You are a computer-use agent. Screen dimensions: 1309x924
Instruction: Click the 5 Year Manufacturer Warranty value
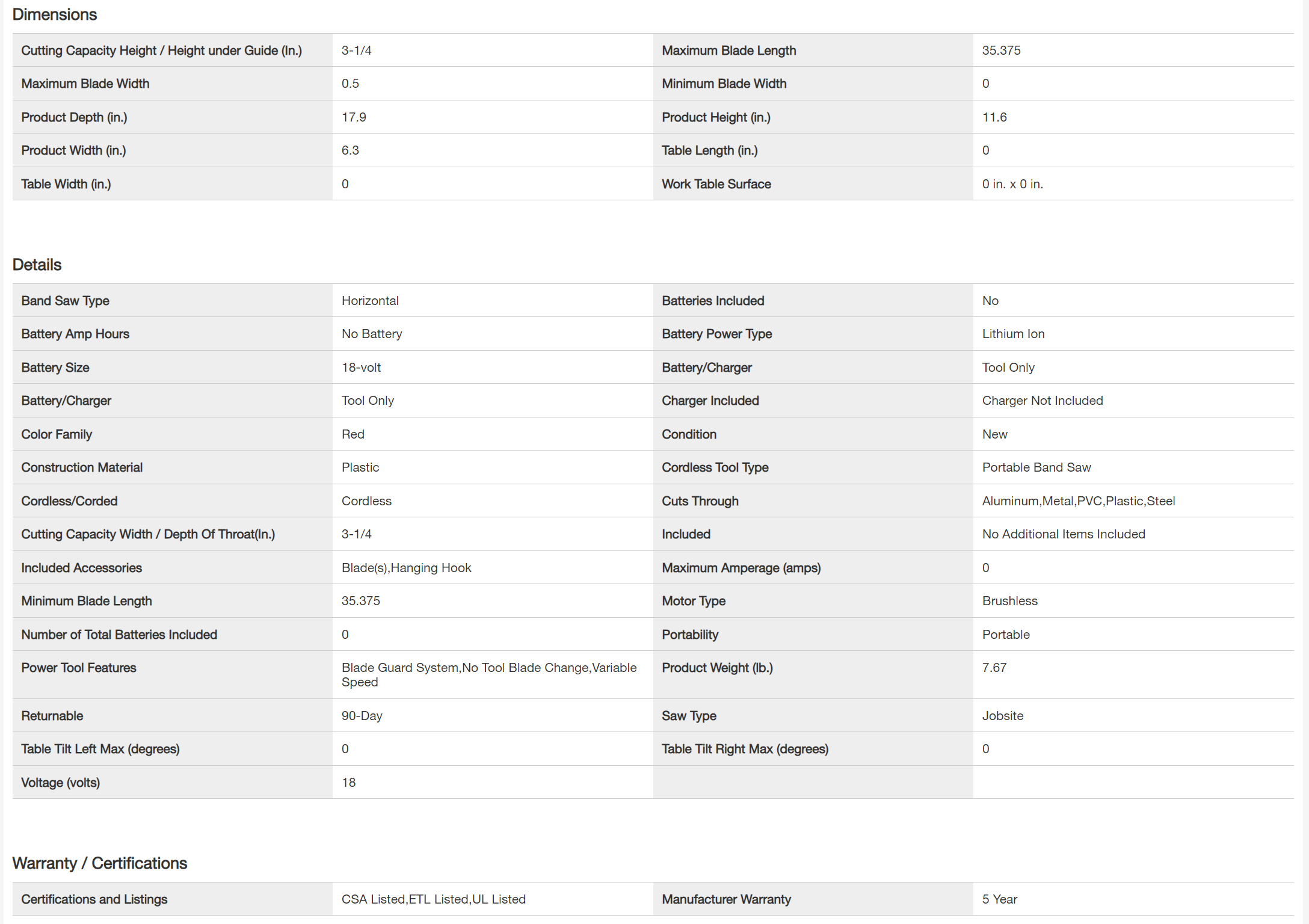click(1000, 899)
